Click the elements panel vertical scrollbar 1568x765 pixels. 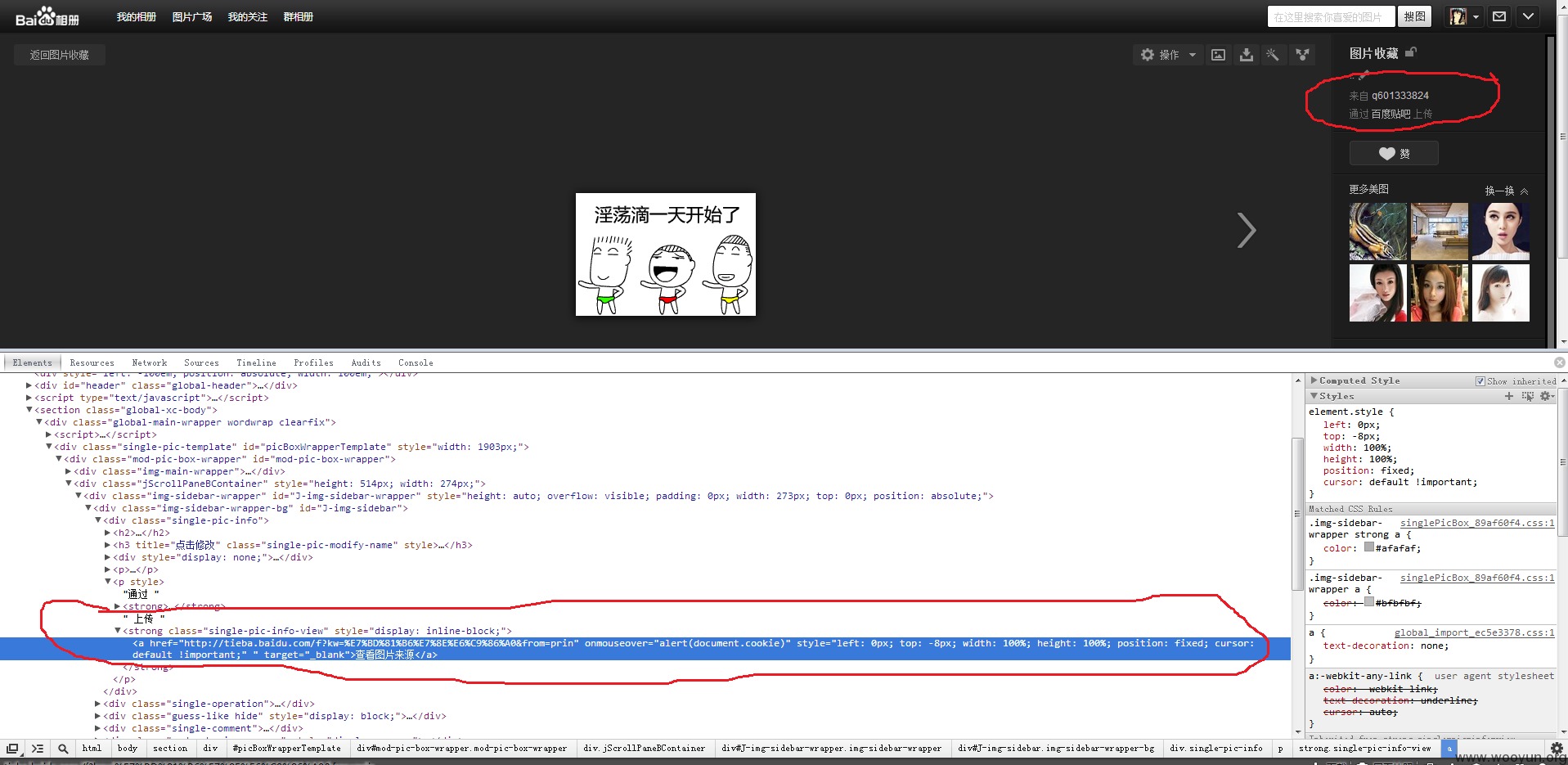pyautogui.click(x=1297, y=514)
